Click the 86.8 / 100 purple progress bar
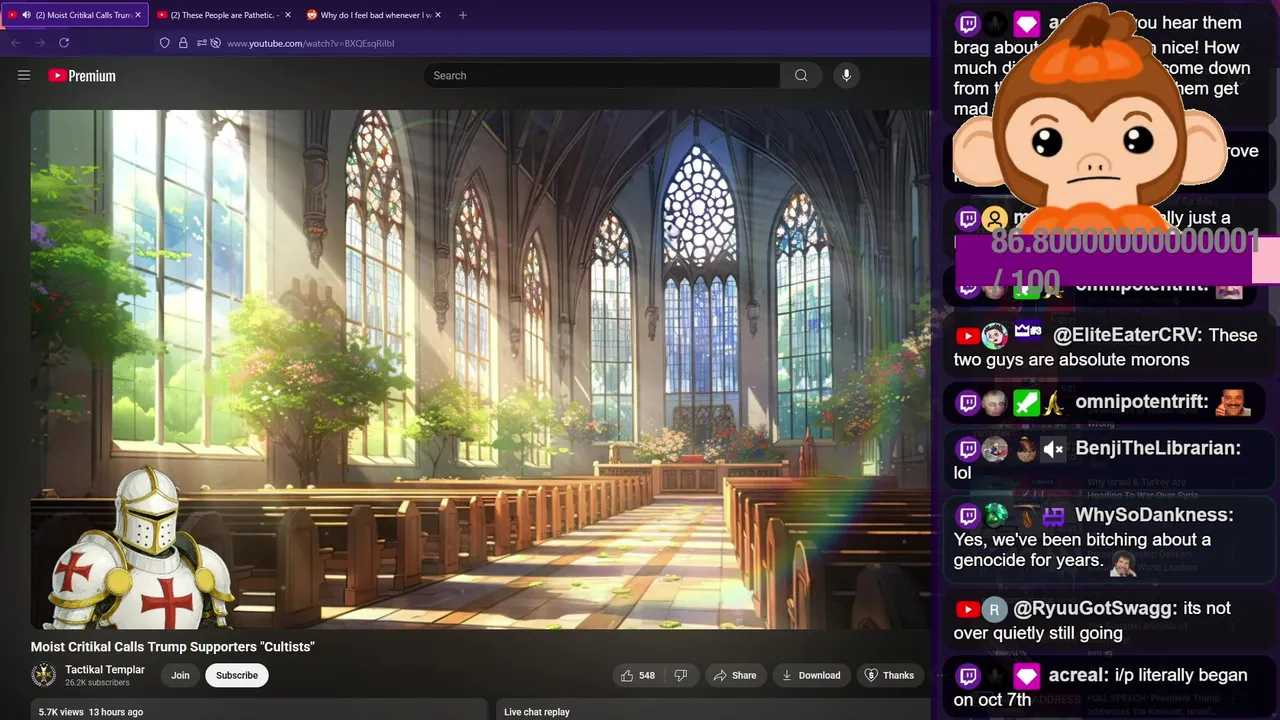This screenshot has height=720, width=1280. [1117, 260]
